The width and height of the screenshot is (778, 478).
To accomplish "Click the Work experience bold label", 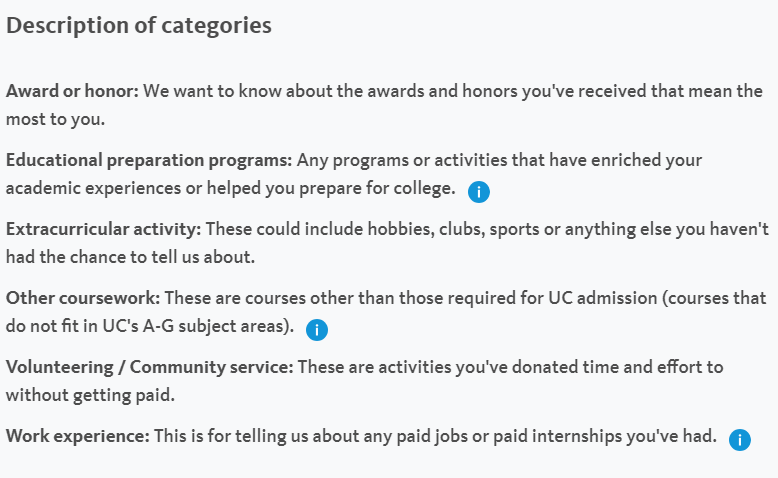I will (78, 436).
